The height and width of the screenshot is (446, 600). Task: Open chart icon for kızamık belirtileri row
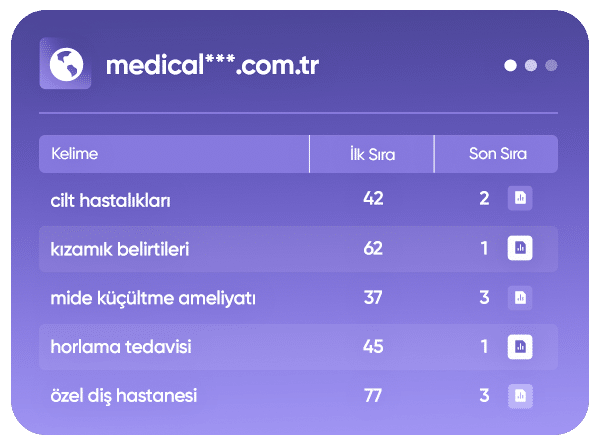click(x=519, y=248)
